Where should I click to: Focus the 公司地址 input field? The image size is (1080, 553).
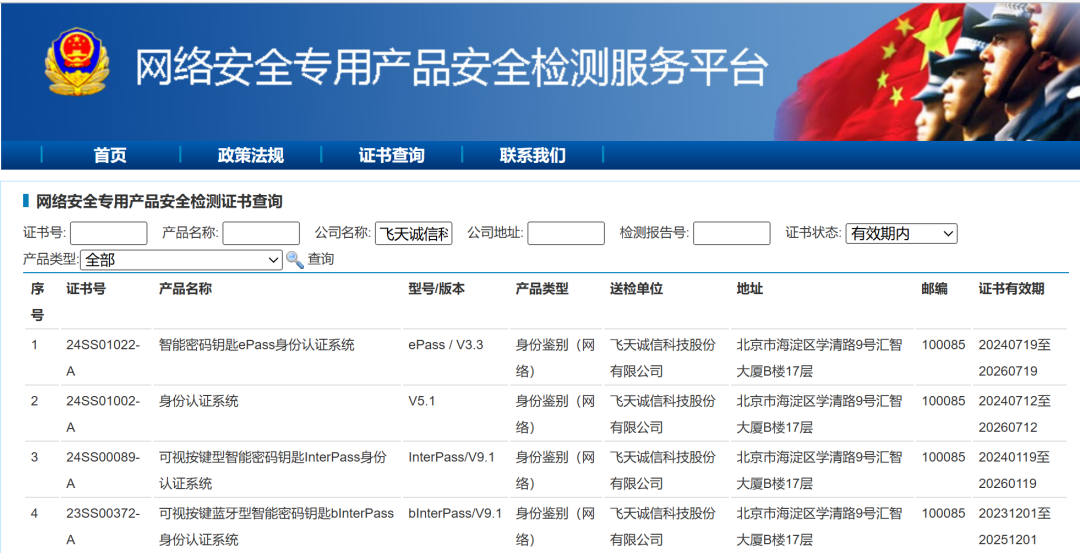point(566,233)
